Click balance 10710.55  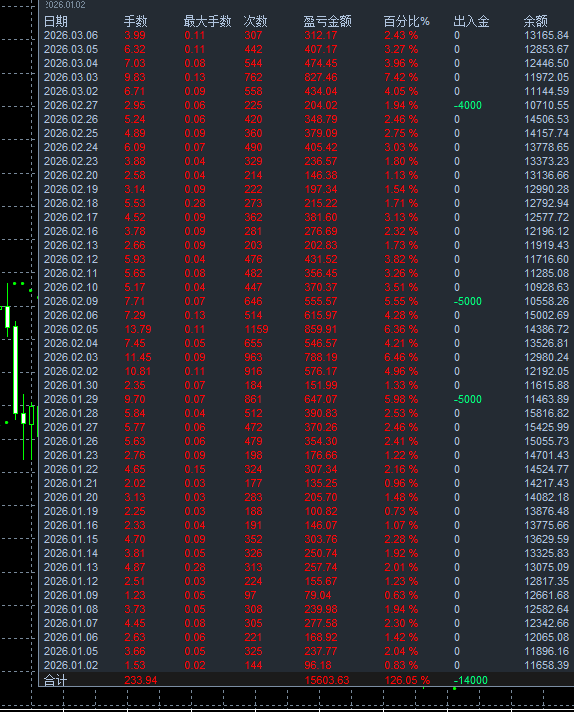546,105
